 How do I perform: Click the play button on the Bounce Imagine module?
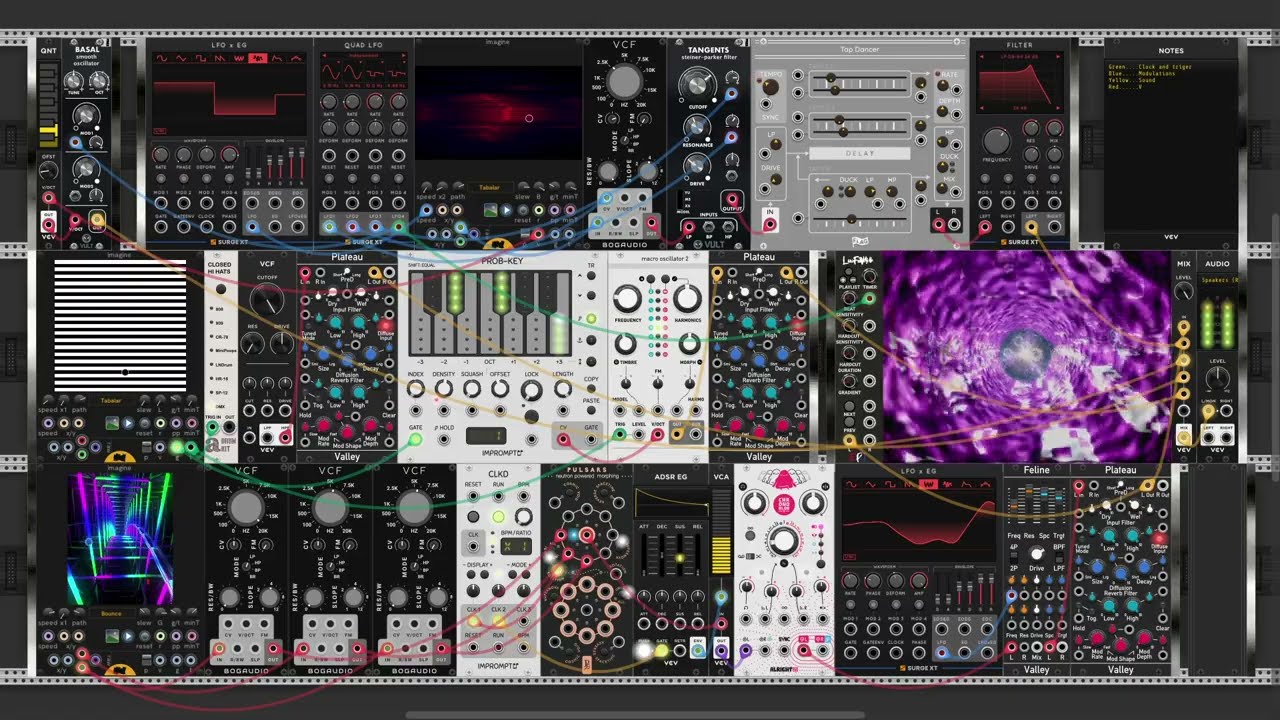[x=128, y=636]
